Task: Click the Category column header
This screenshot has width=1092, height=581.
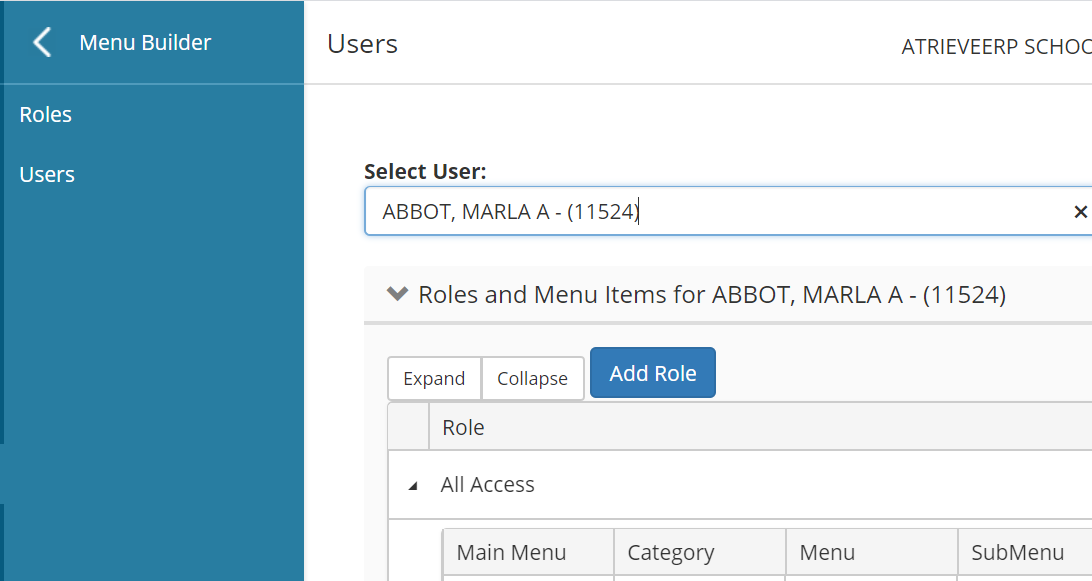Action: point(670,552)
